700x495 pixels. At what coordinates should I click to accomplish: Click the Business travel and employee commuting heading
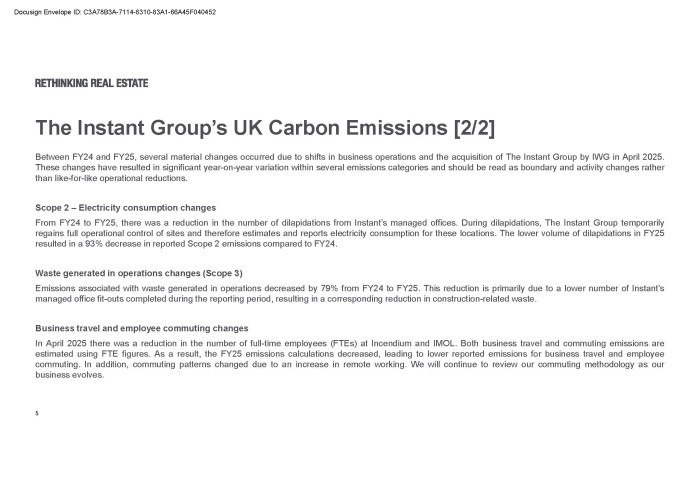(142, 329)
